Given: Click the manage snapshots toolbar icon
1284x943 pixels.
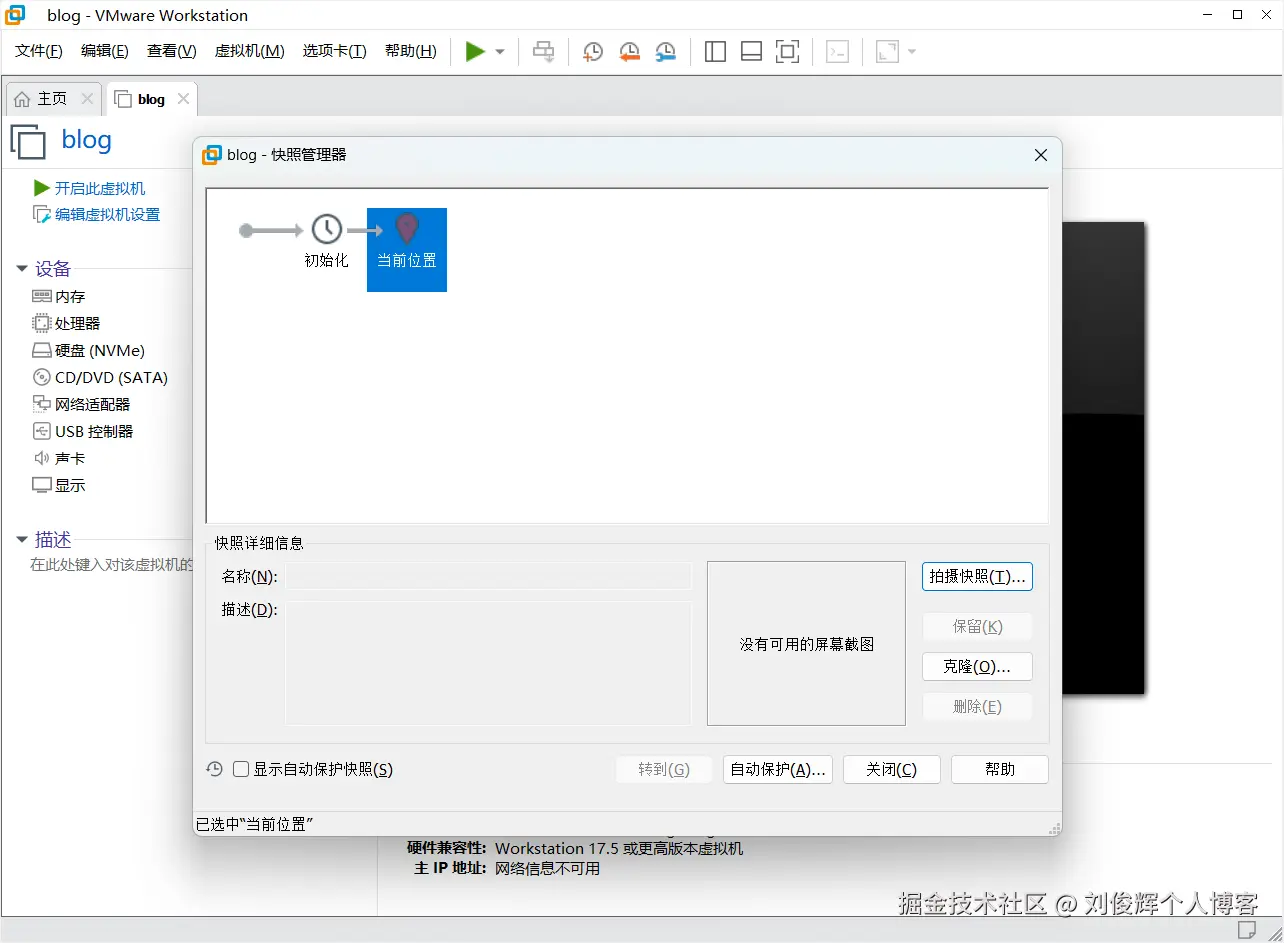Looking at the screenshot, I should click(665, 52).
